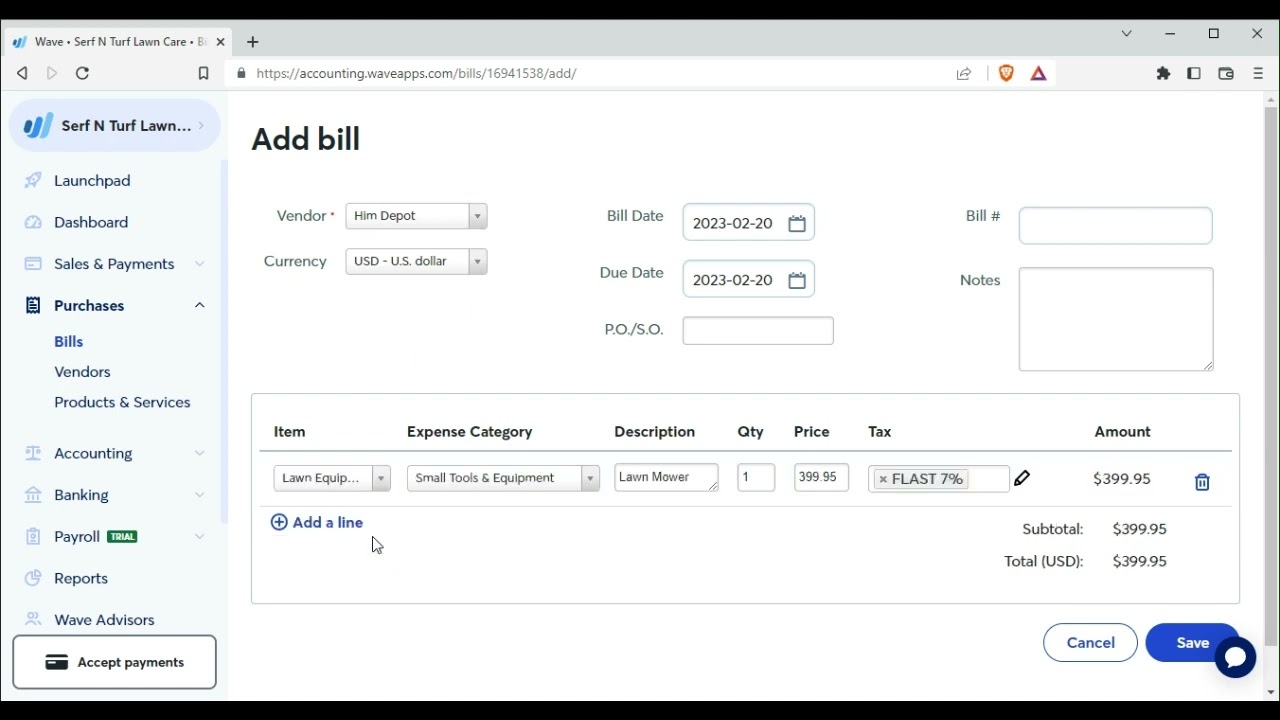This screenshot has height=720, width=1280.
Task: Close the Wave browser tab
Action: (220, 42)
